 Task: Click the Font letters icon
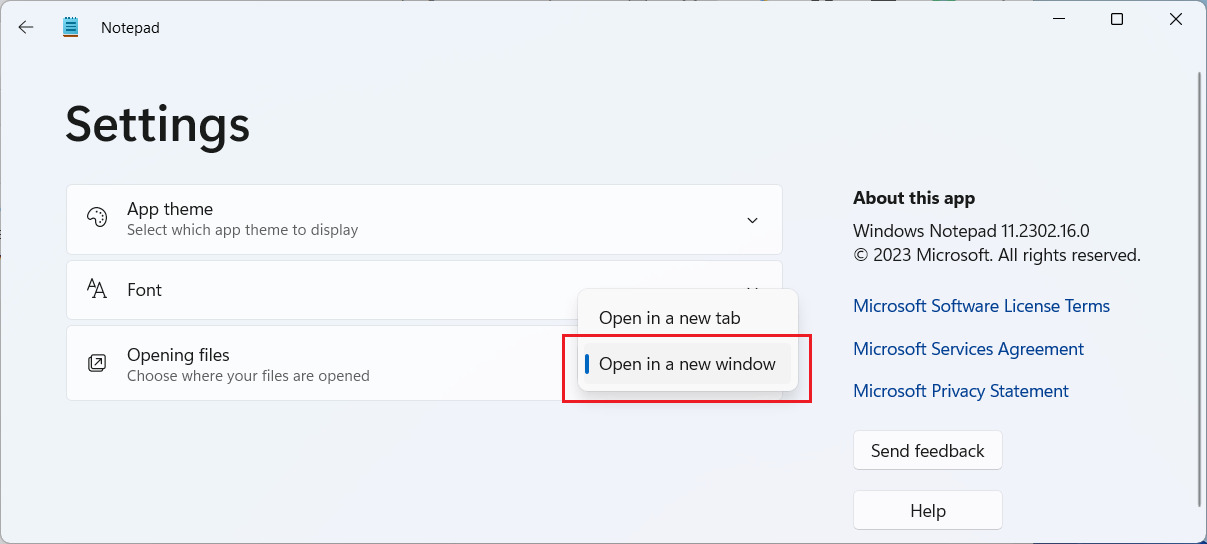(97, 290)
